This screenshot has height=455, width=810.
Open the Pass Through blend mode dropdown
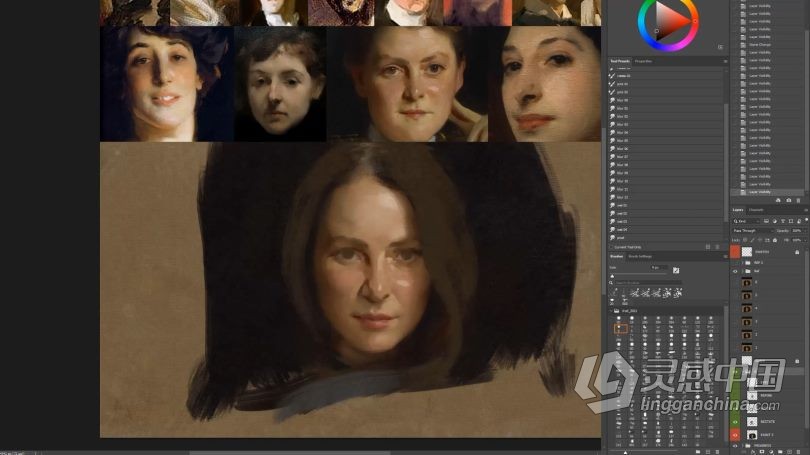pyautogui.click(x=753, y=231)
